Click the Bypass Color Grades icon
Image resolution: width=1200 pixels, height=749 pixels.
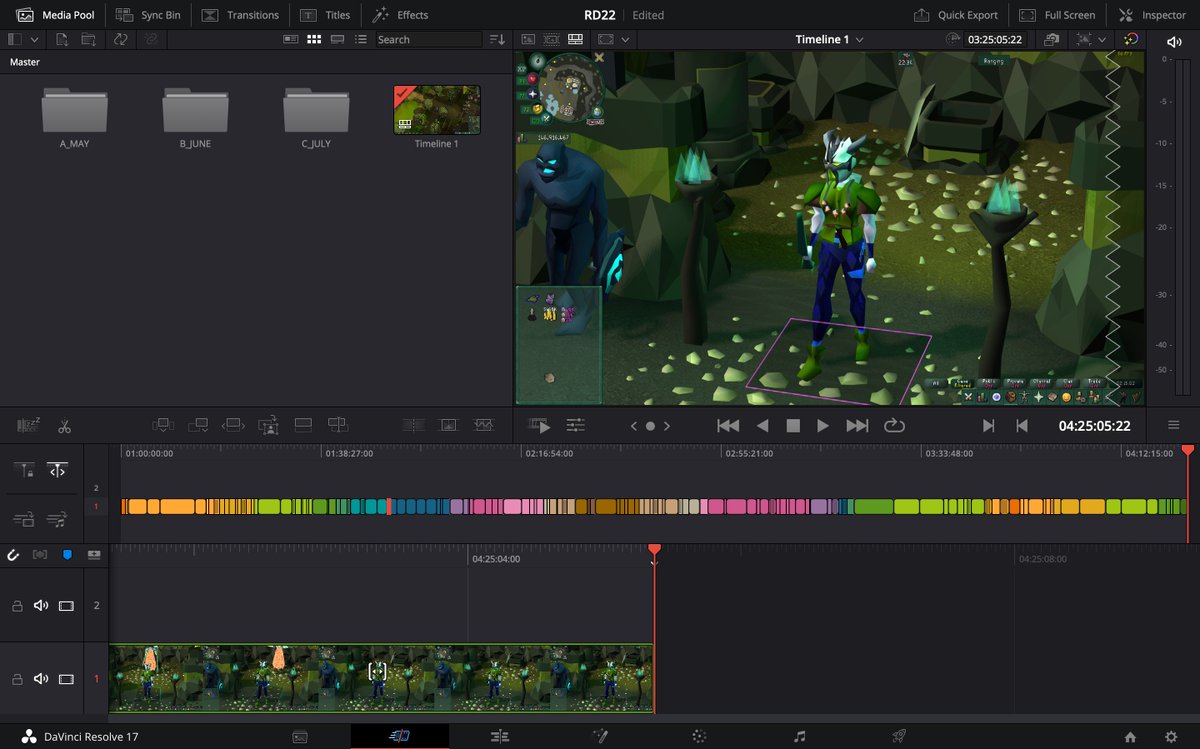(x=1131, y=39)
